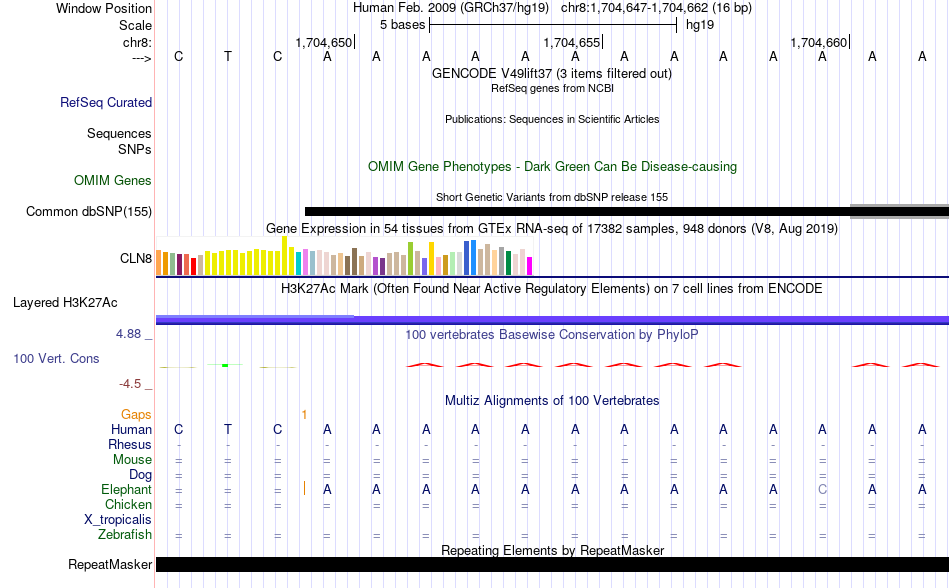Click the hg19 scale label
Viewport: 950px width, 588px height.
[x=700, y=25]
